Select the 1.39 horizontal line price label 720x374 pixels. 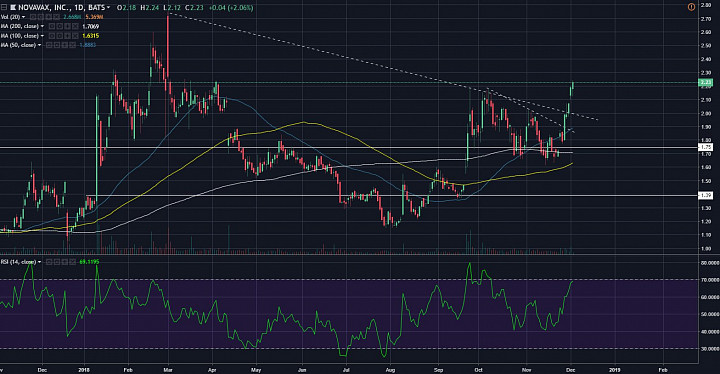[x=705, y=195]
